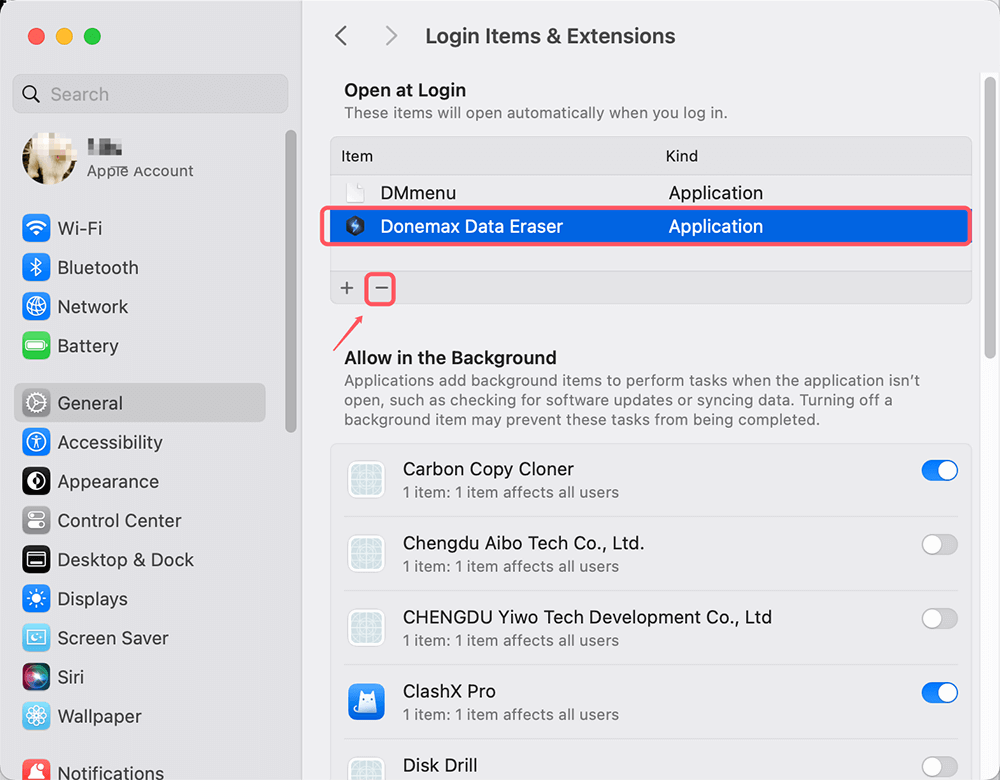Disable Carbon Copy Cloner background access

click(939, 470)
